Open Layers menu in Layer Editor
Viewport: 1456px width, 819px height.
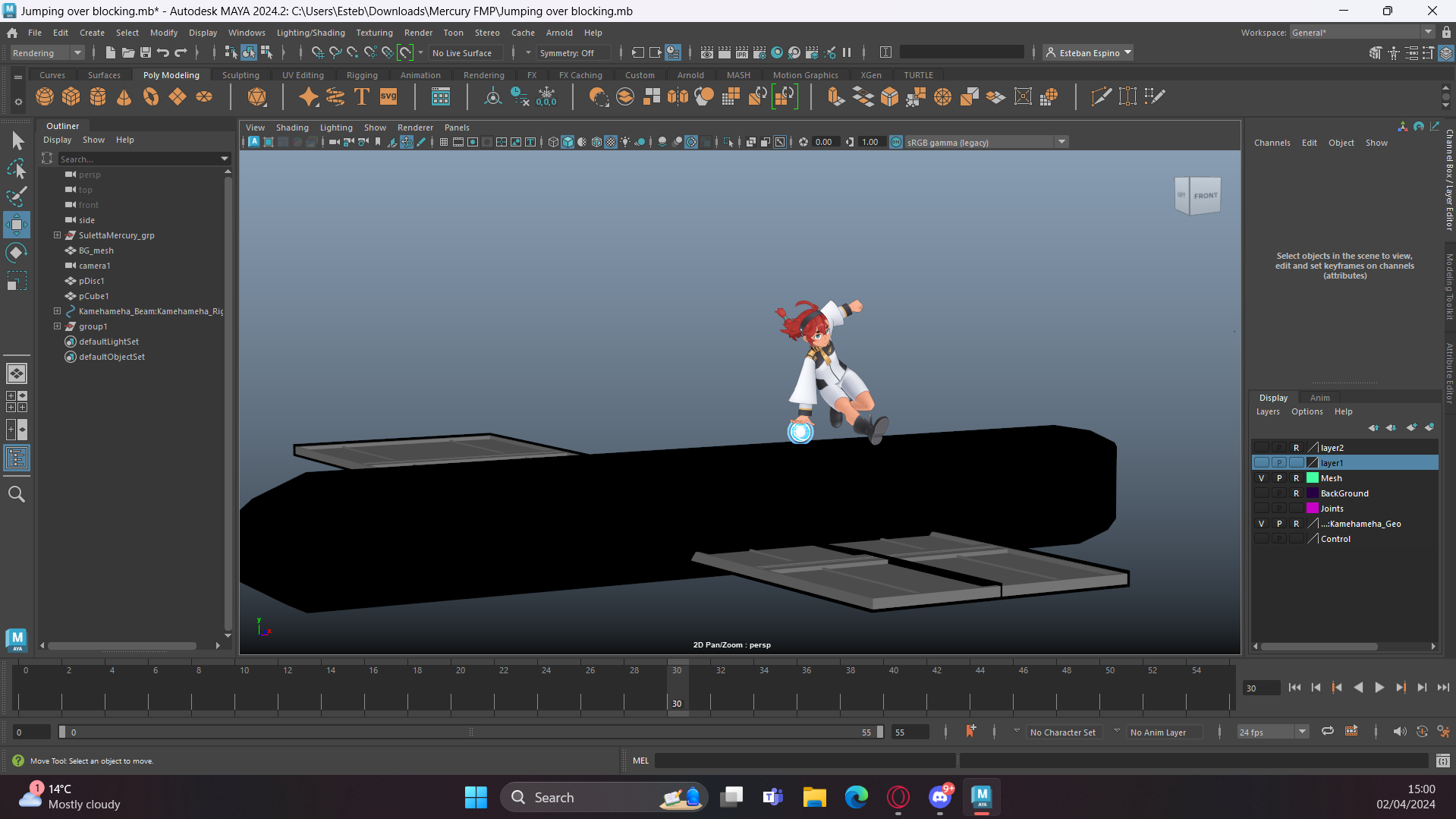click(x=1268, y=411)
